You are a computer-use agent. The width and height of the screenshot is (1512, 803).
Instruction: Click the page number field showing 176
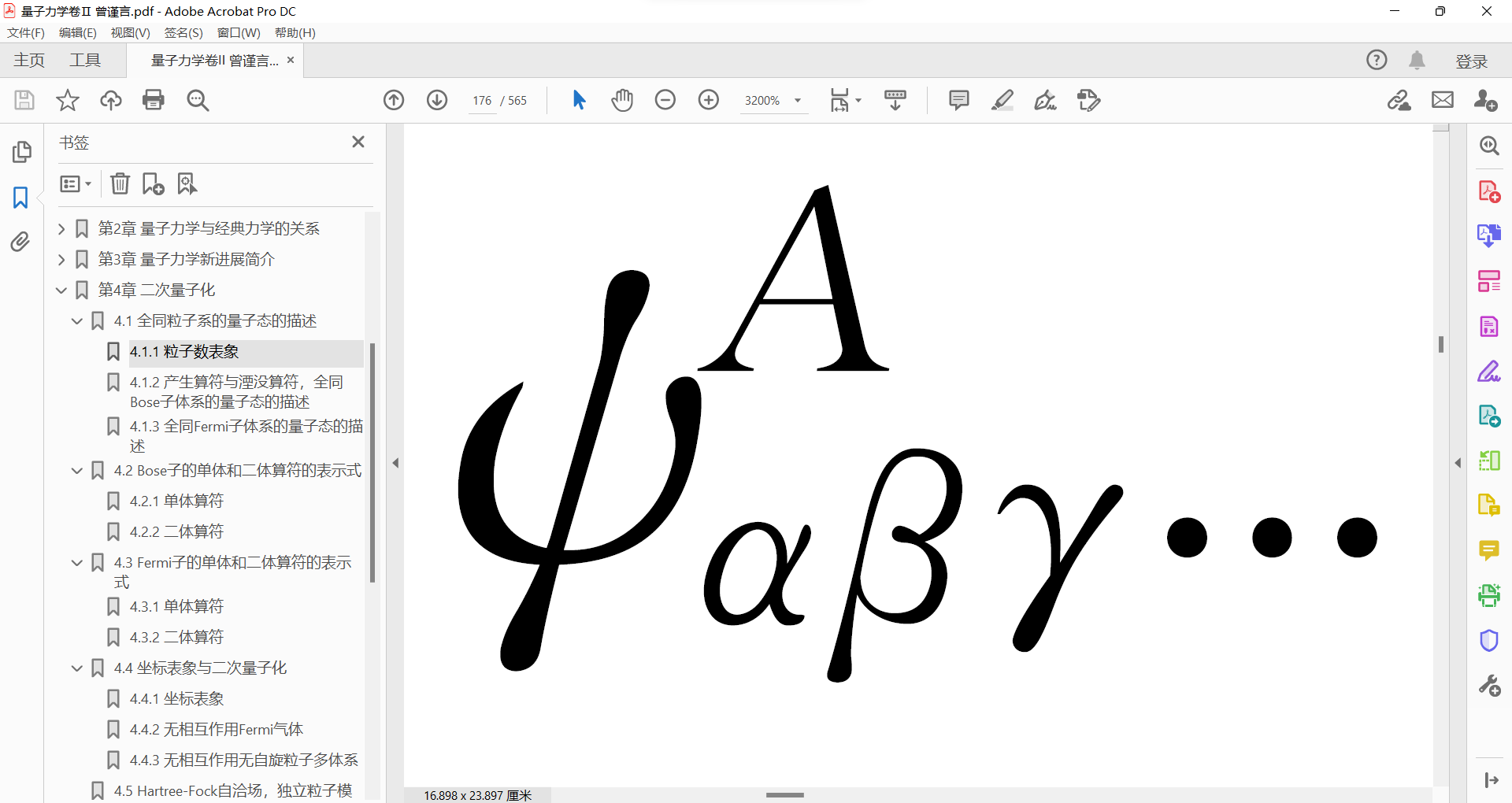point(482,101)
